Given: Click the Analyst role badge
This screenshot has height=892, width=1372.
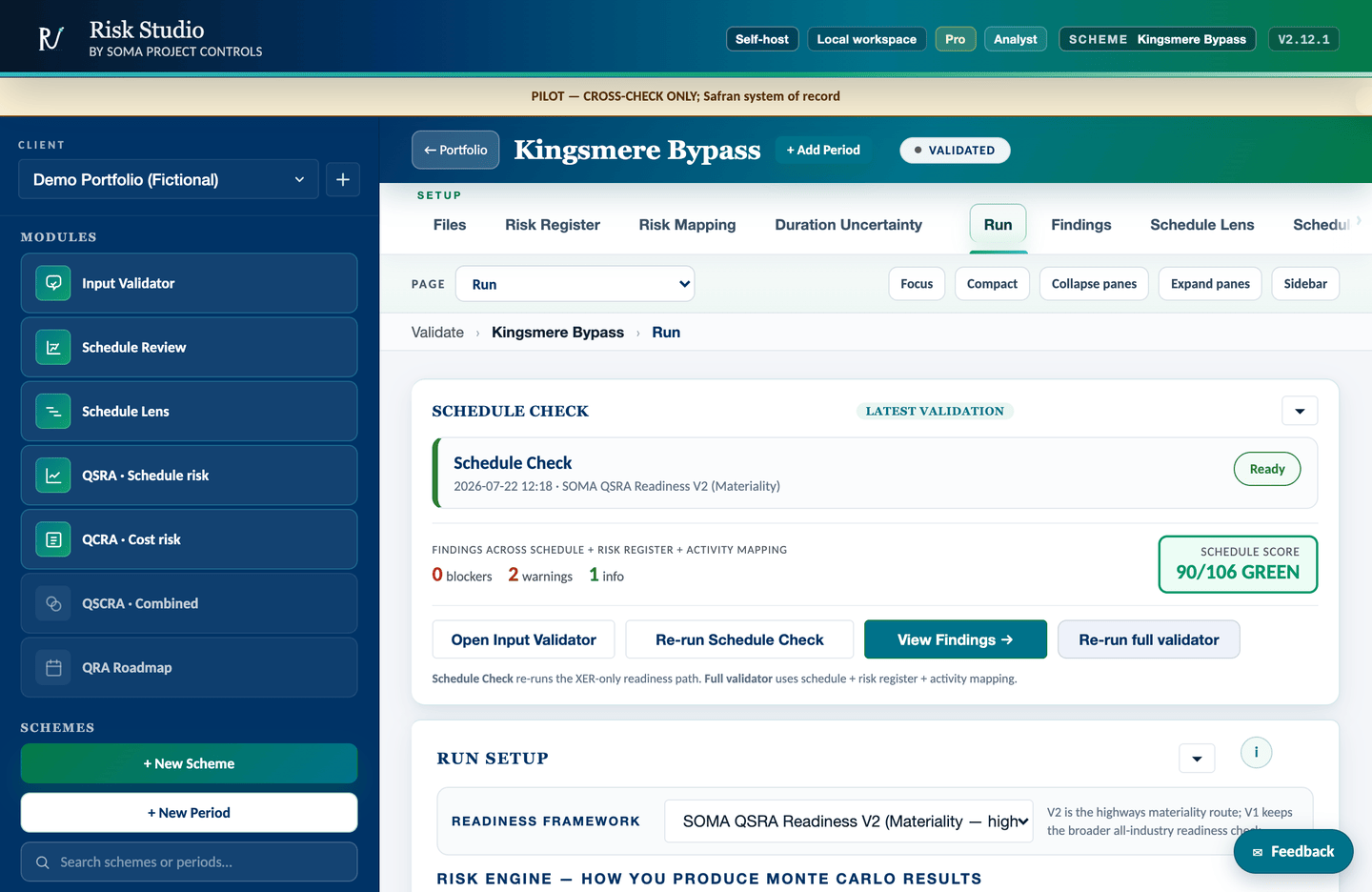Looking at the screenshot, I should (1016, 39).
